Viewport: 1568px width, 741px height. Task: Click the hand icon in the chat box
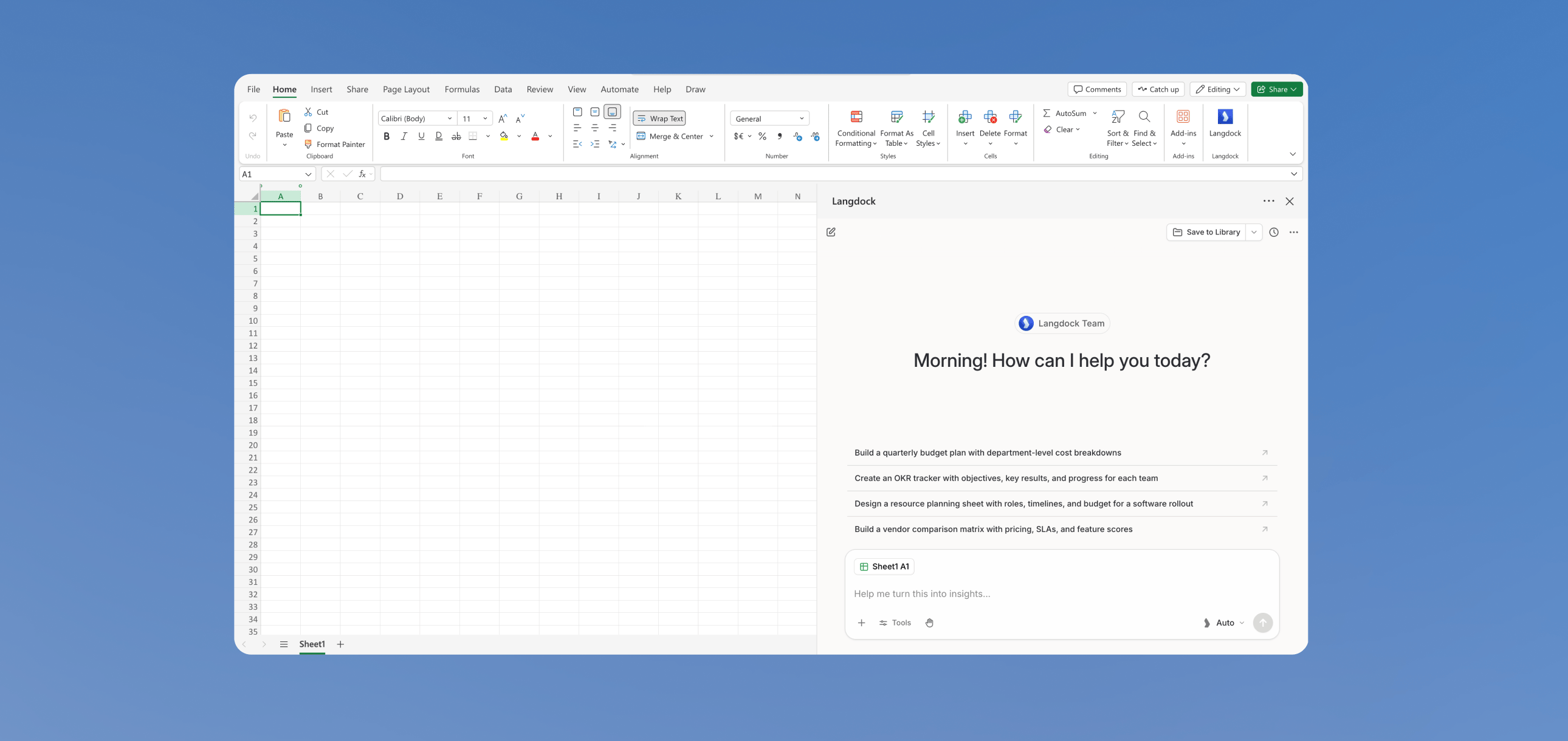click(929, 623)
